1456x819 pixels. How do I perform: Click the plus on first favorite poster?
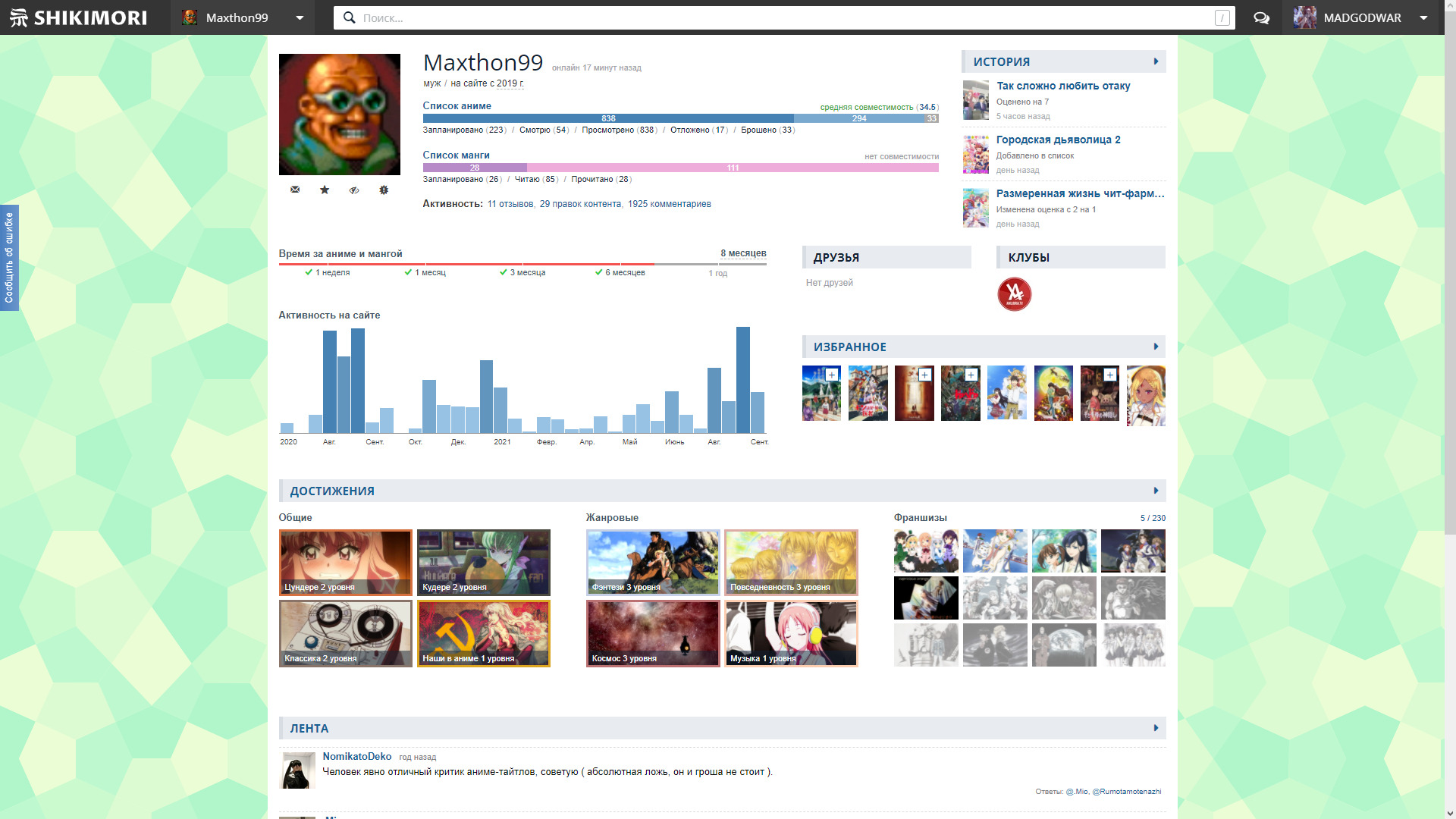pyautogui.click(x=832, y=375)
